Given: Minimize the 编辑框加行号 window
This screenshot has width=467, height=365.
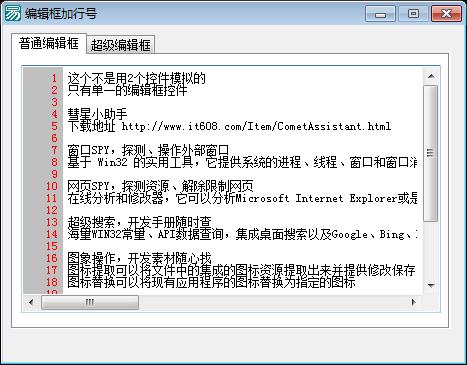Looking at the screenshot, I should click(x=380, y=14).
